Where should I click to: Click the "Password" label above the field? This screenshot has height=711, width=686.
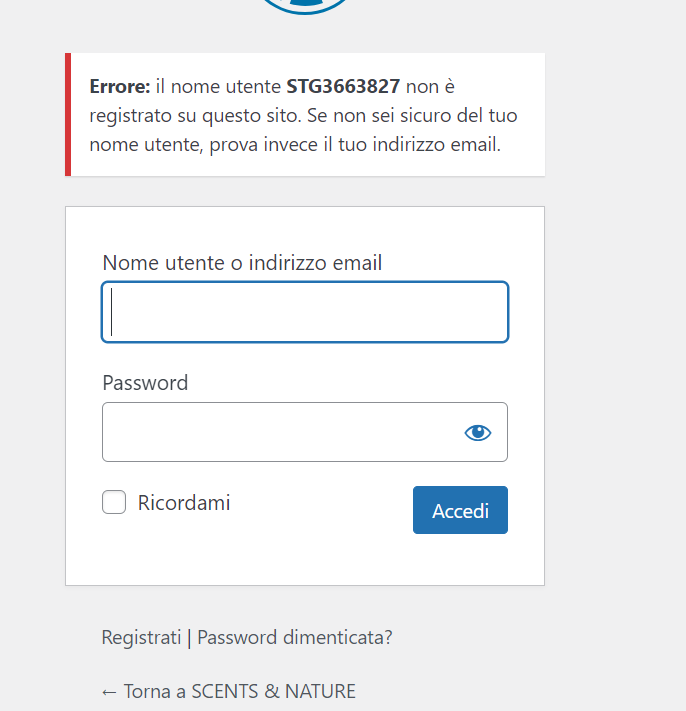click(145, 383)
